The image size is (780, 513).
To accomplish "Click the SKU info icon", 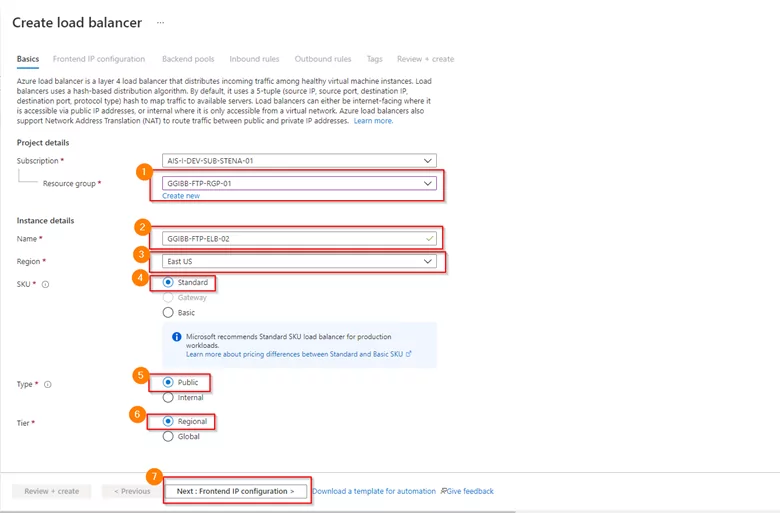I will pyautogui.click(x=45, y=285).
